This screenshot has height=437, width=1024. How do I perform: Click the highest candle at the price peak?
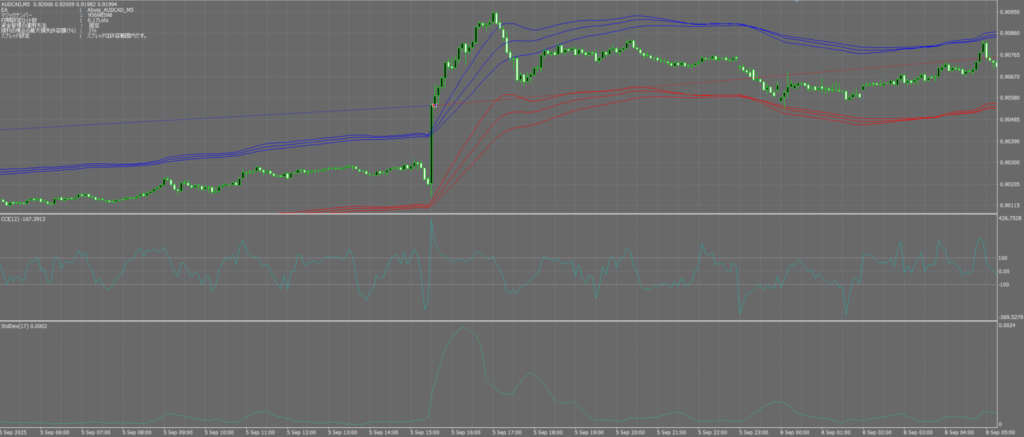point(496,17)
